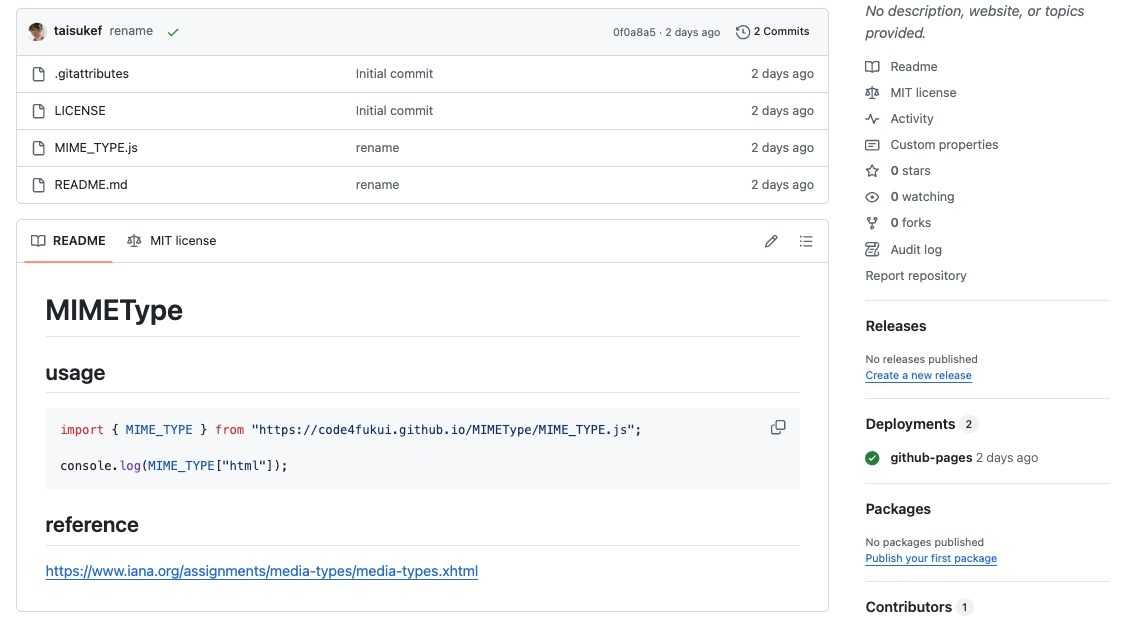Screen dimensions: 1128x631
Task: Click Create a new release
Action: (x=918, y=376)
